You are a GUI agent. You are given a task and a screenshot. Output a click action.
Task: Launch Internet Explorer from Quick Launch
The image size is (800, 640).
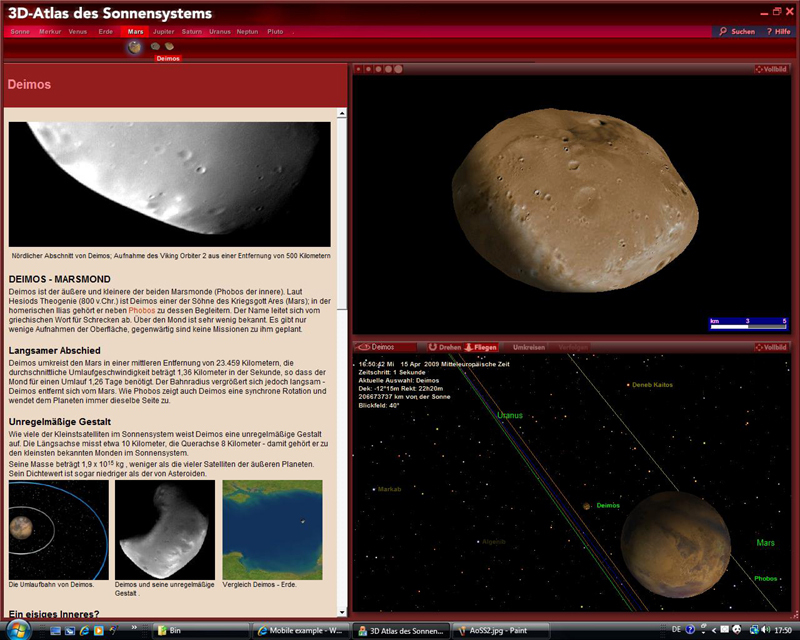(x=84, y=631)
